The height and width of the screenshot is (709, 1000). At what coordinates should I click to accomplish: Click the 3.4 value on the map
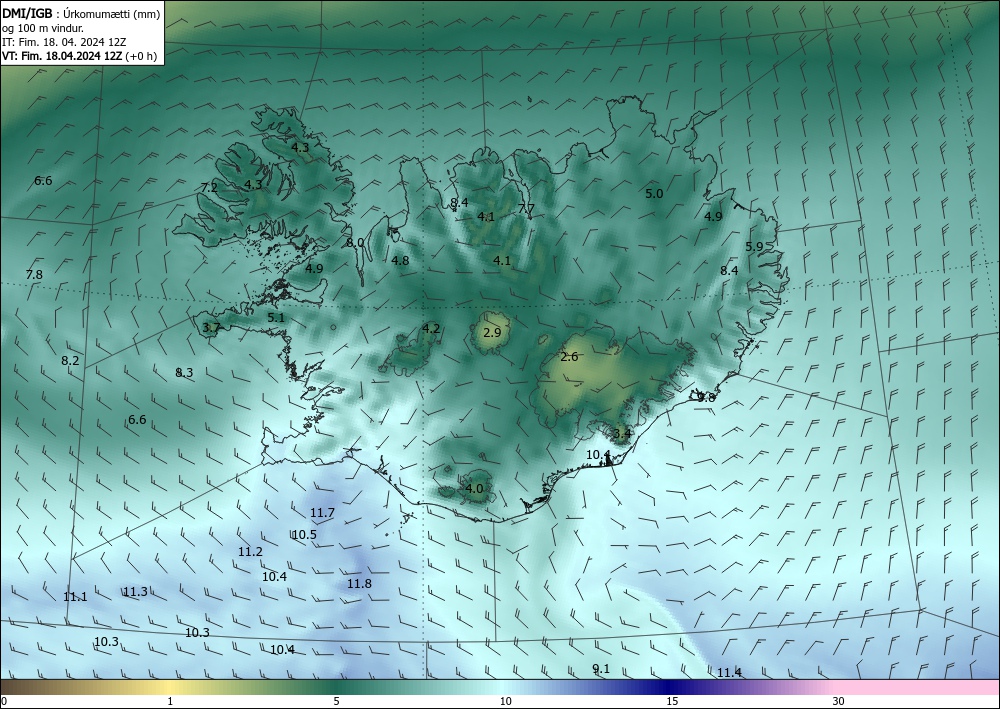tap(622, 434)
